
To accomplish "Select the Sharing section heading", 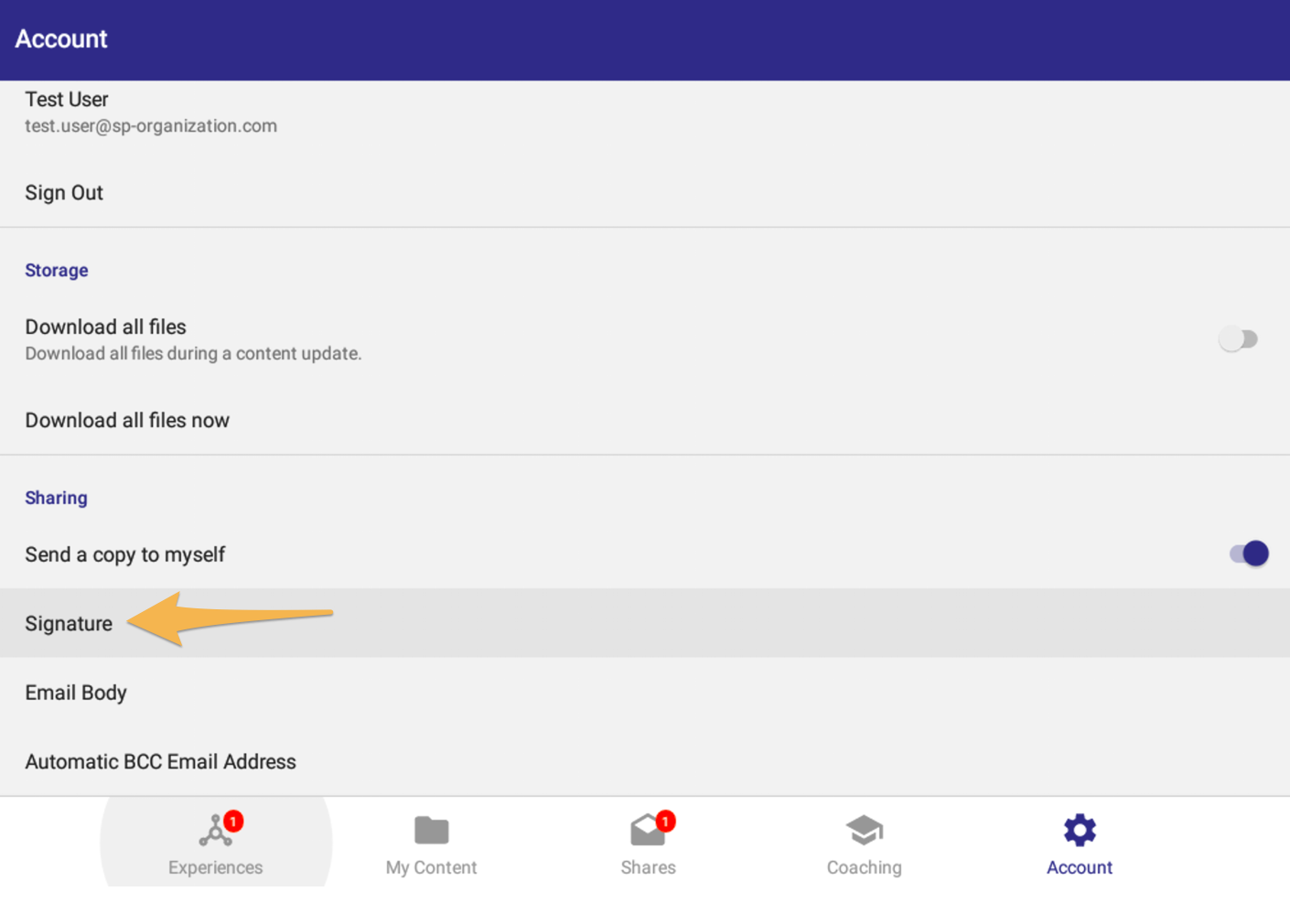I will 57,499.
